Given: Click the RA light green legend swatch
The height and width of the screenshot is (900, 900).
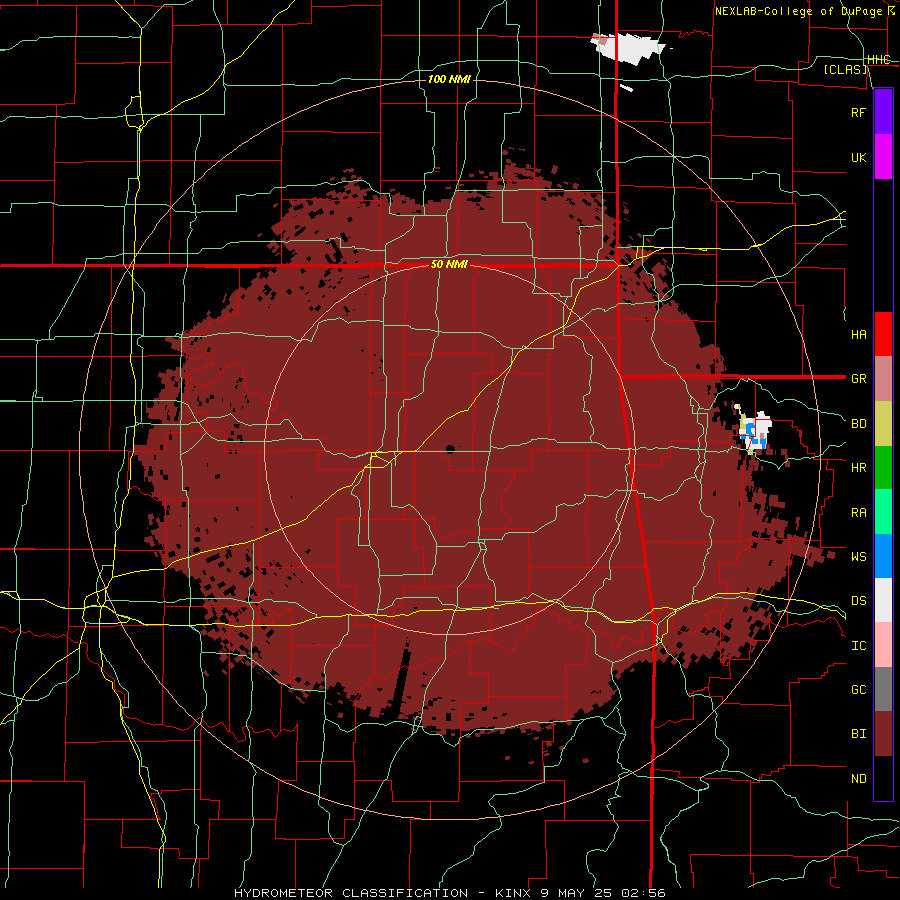Looking at the screenshot, I should 883,512.
